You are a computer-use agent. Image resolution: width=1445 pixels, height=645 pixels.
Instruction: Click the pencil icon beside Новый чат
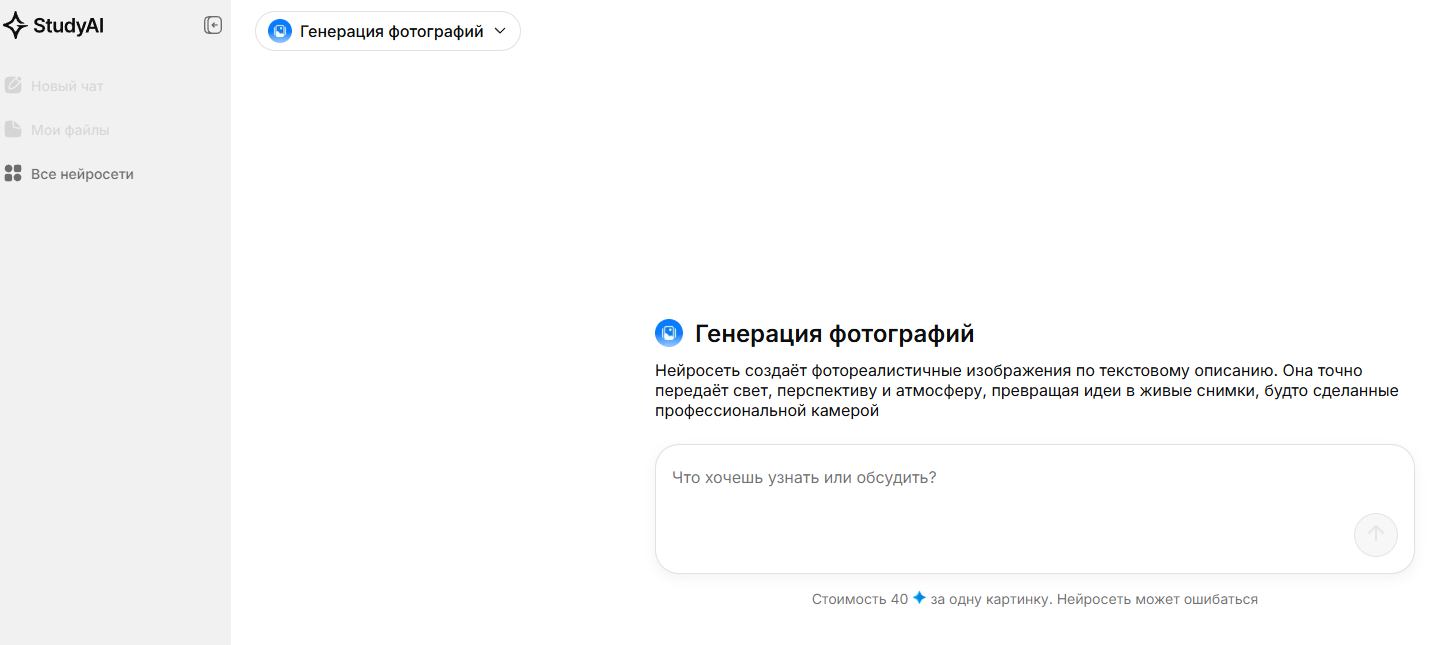coord(13,86)
